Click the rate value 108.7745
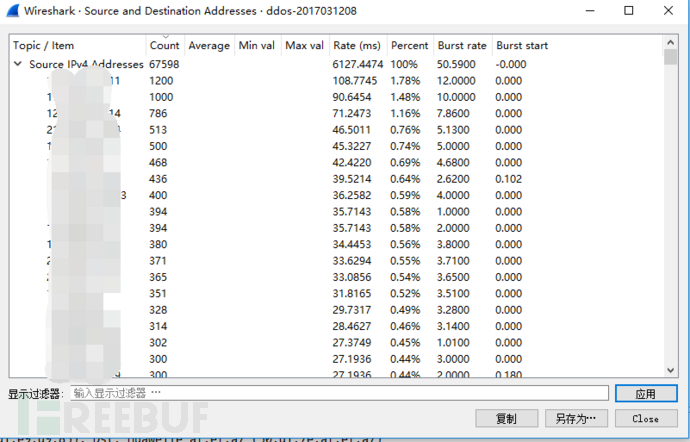The height and width of the screenshot is (442, 690). [x=355, y=81]
